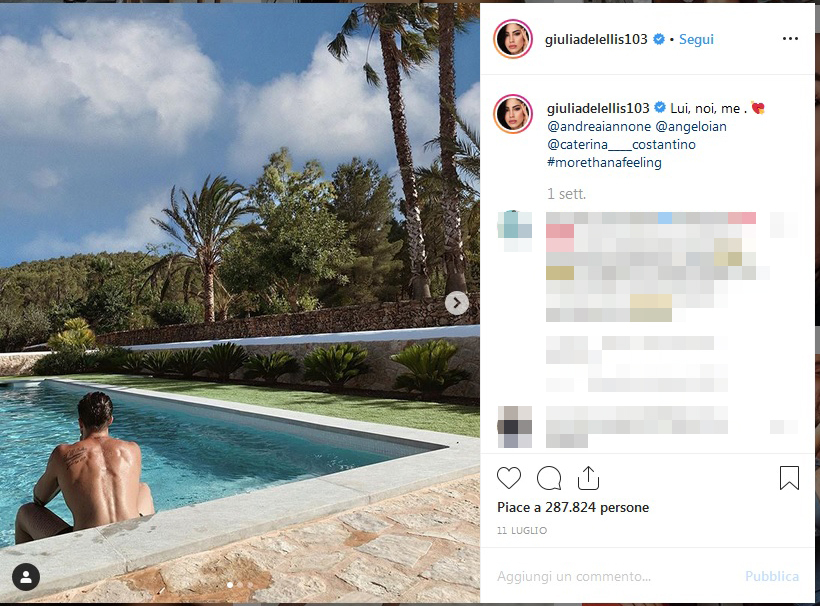
Task: Click the Aggiungi un commento field
Action: [x=617, y=576]
